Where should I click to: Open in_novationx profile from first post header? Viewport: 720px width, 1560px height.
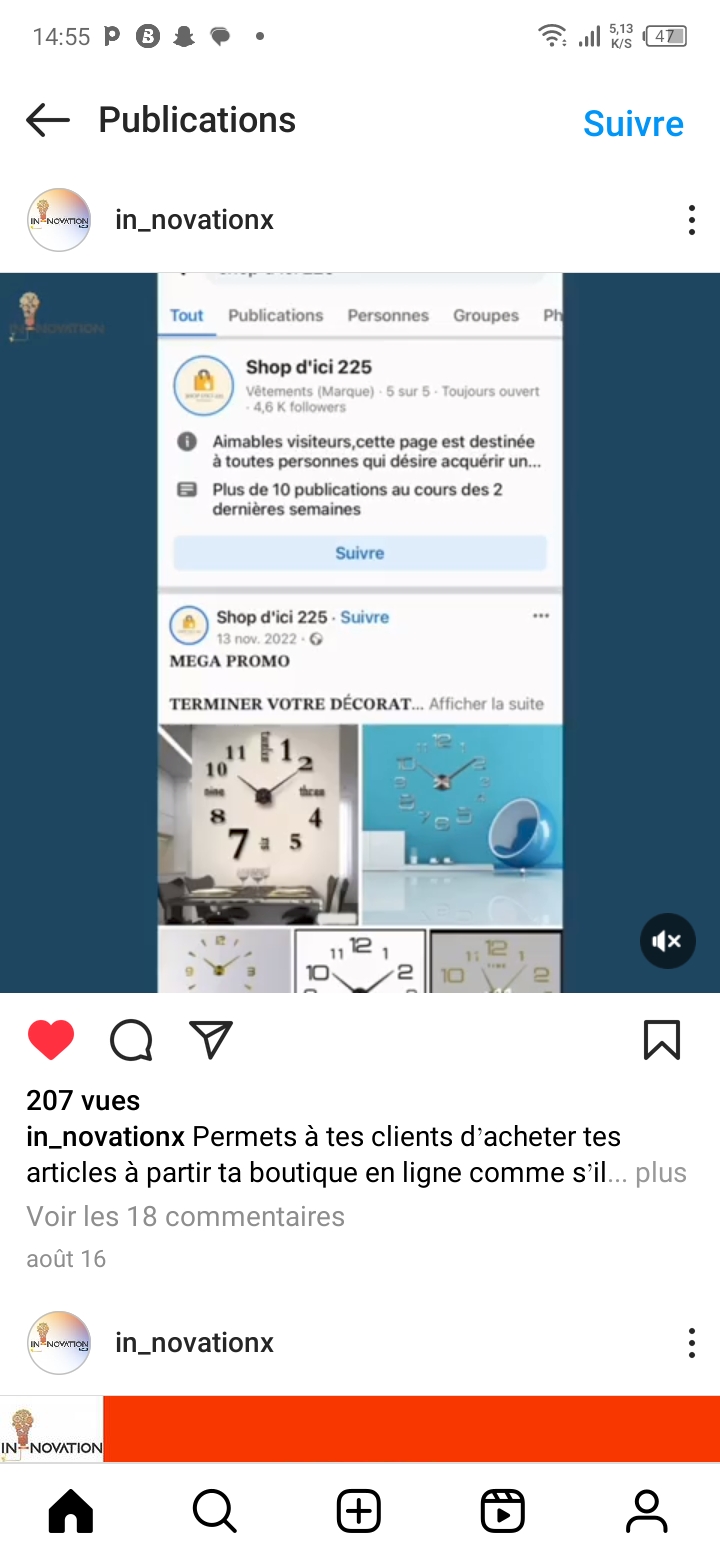pyautogui.click(x=195, y=220)
